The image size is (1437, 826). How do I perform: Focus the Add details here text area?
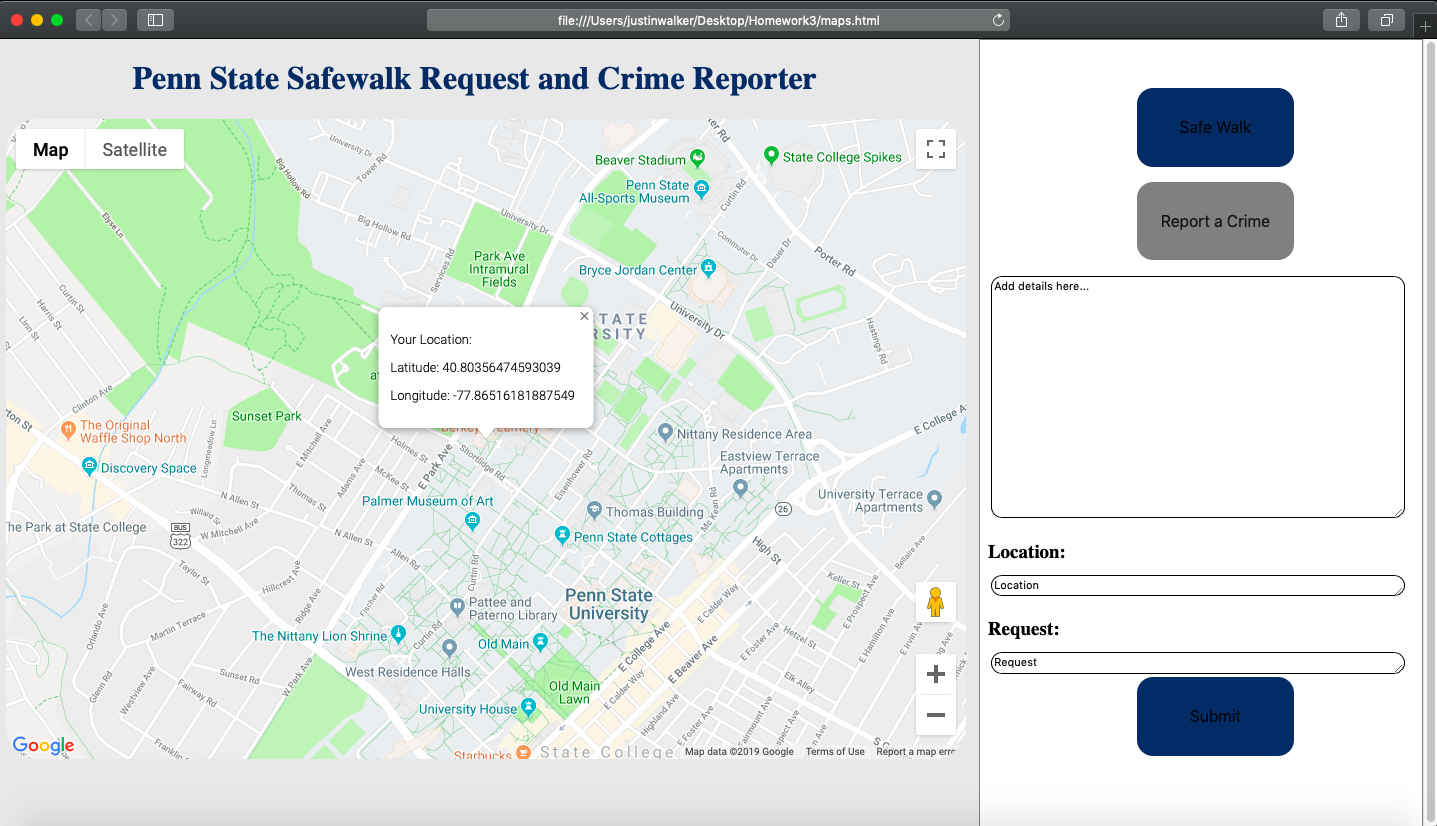[x=1198, y=397]
